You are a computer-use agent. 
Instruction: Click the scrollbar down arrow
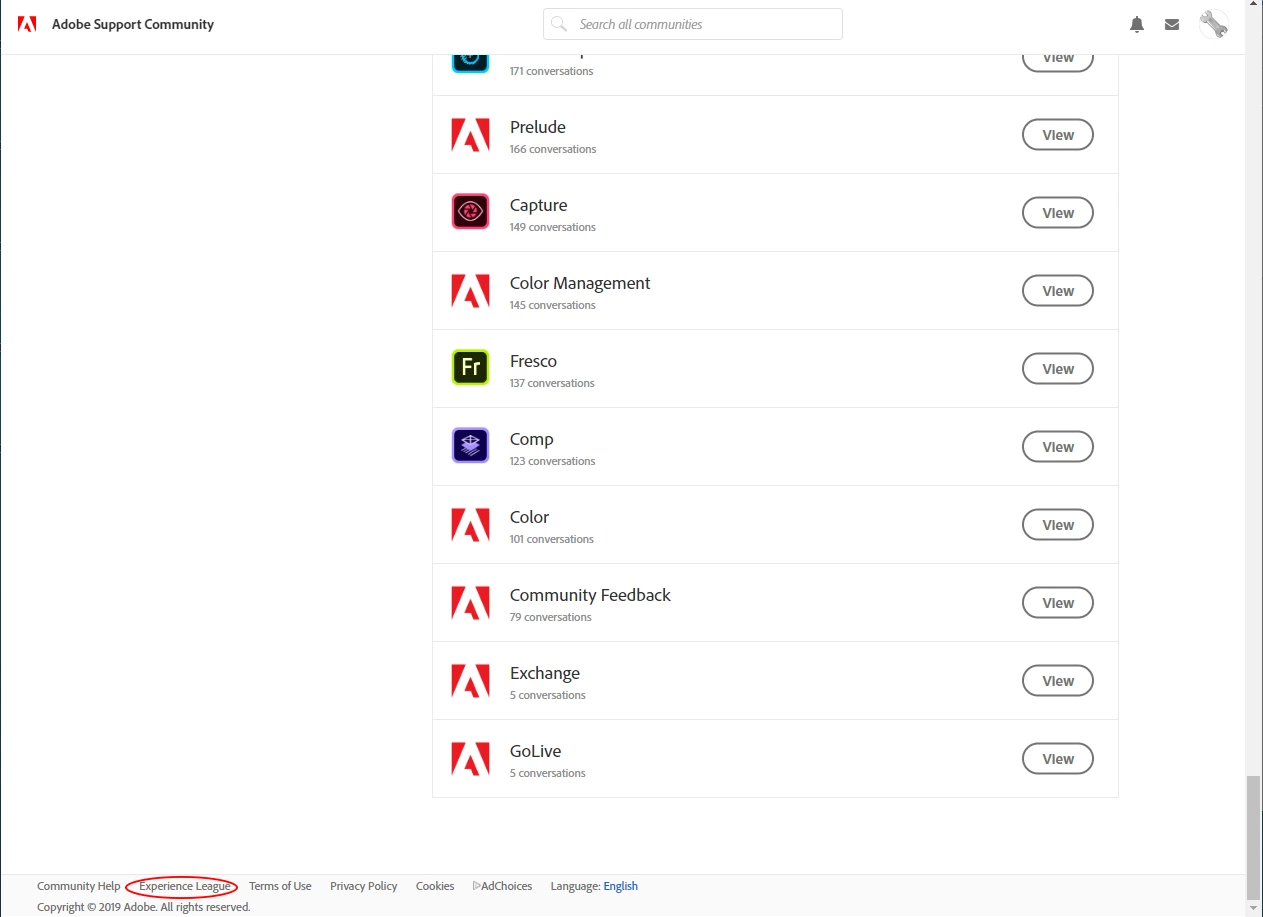(x=1254, y=908)
